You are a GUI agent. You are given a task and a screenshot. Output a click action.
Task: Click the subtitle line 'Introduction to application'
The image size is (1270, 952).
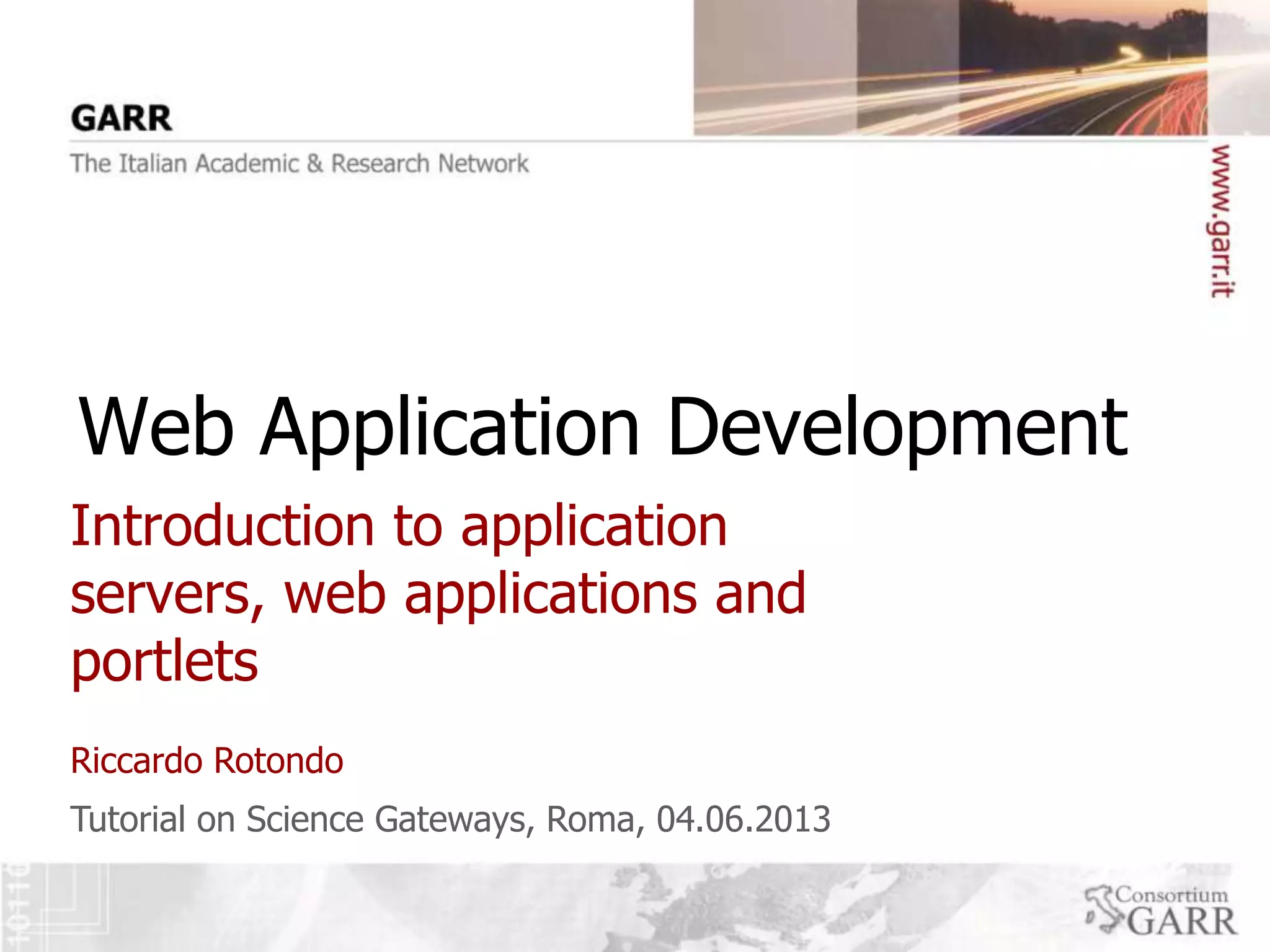coord(399,526)
